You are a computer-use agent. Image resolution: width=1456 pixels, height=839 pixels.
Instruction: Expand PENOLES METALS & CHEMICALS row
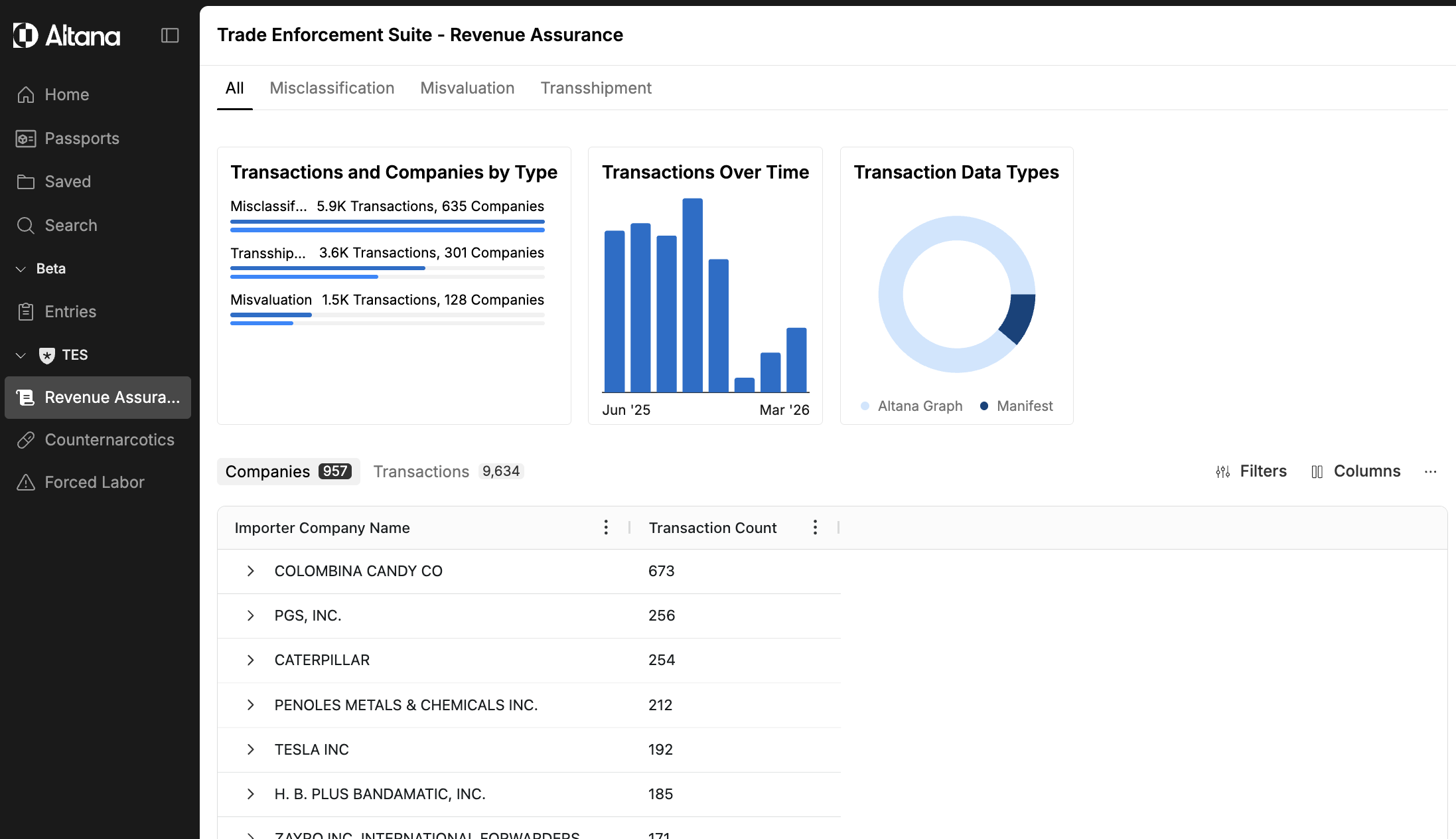250,705
